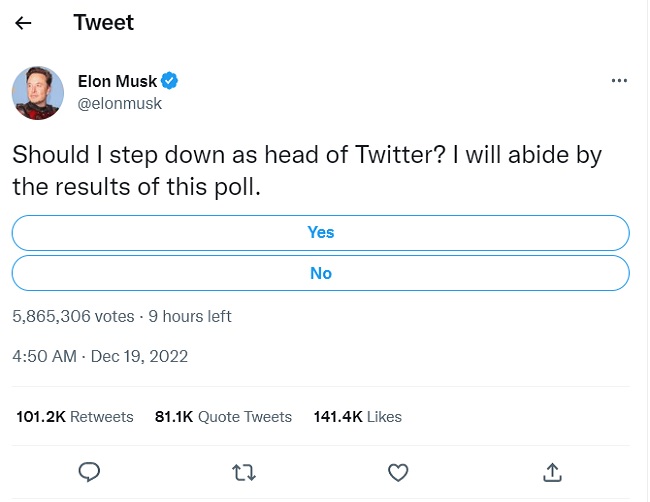Open the @elonmusk handle link

click(119, 103)
